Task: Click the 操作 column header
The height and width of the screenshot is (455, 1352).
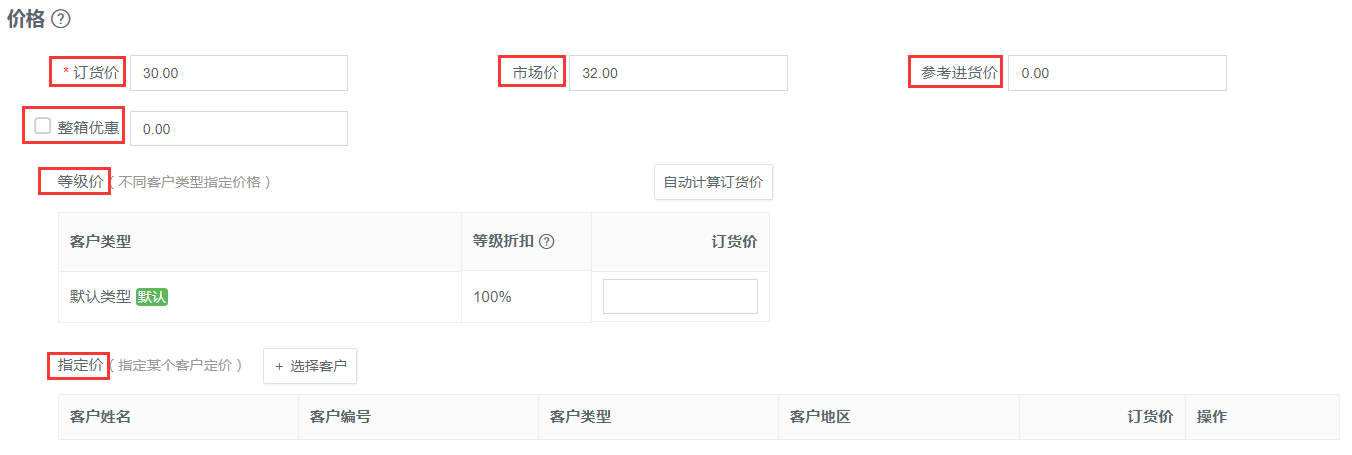Action: (1212, 417)
